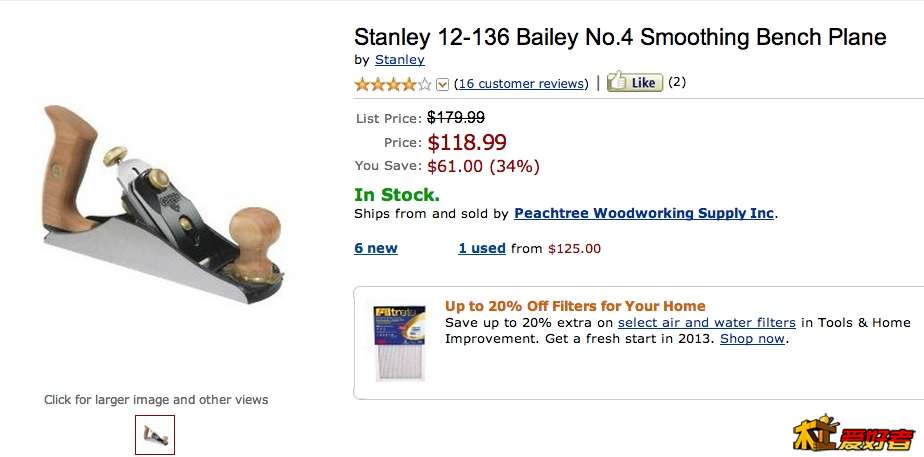Click the star rating icons
This screenshot has width=924, height=457.
pos(393,84)
